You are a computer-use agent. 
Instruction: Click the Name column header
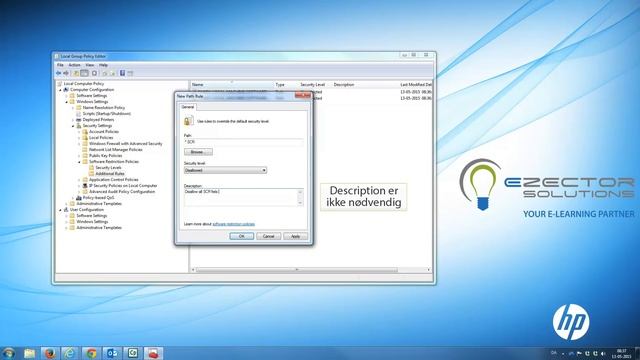[x=231, y=84]
